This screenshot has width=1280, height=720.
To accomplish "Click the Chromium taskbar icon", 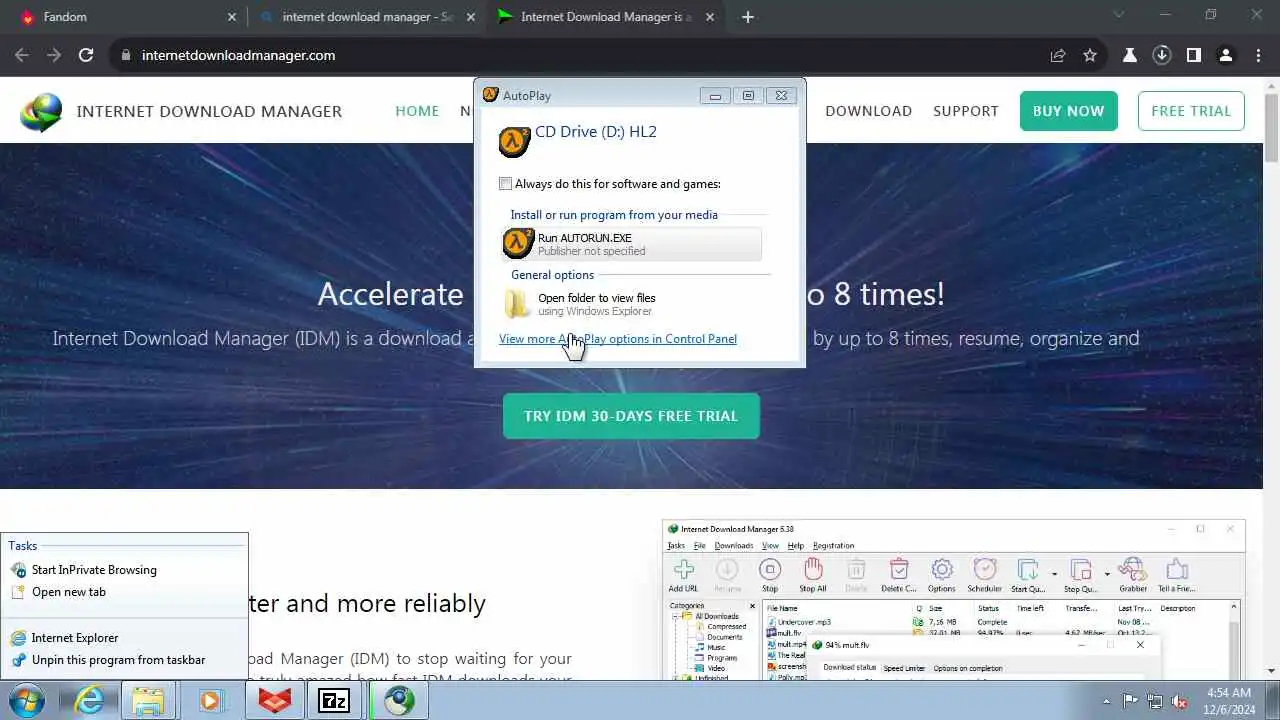I will pyautogui.click(x=399, y=700).
